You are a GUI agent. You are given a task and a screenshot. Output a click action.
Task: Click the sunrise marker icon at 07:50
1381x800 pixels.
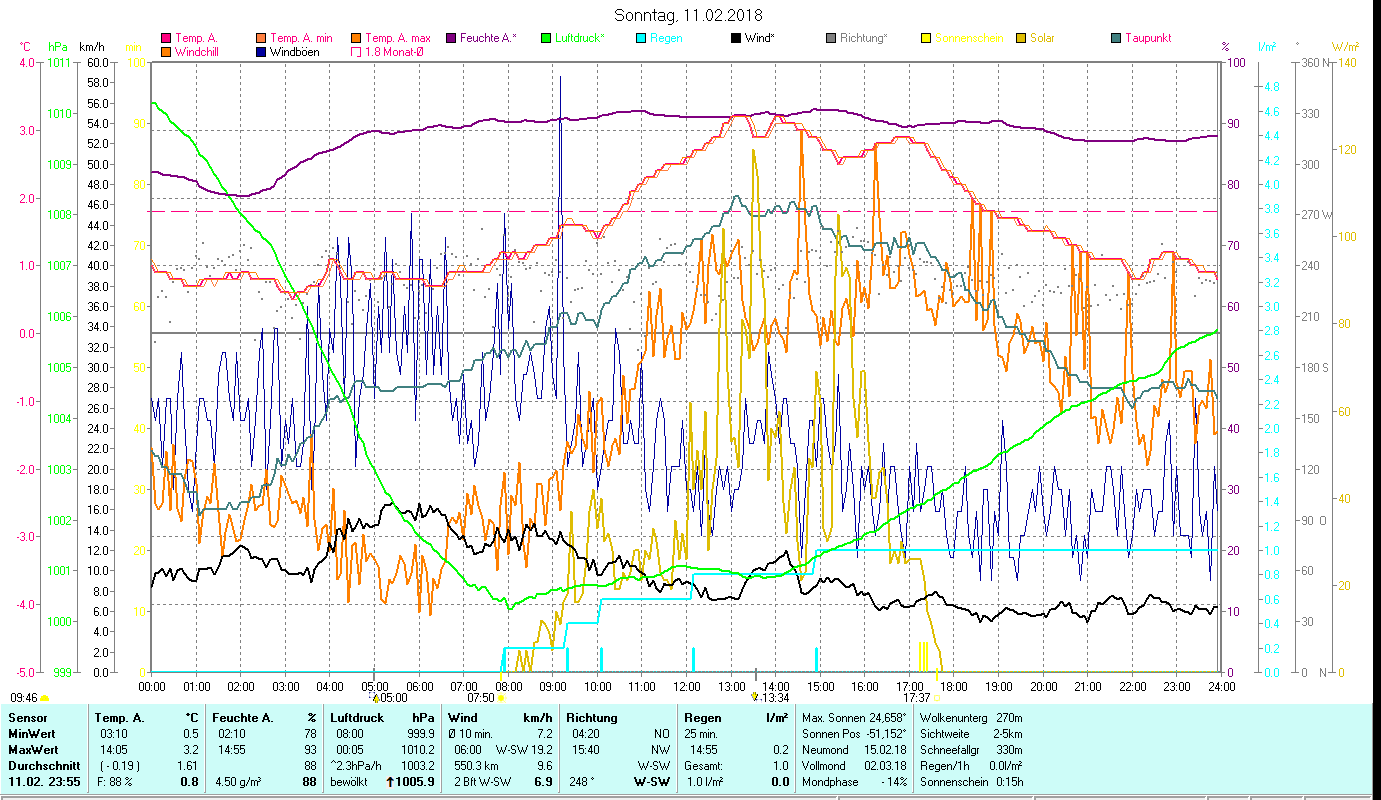(500, 697)
